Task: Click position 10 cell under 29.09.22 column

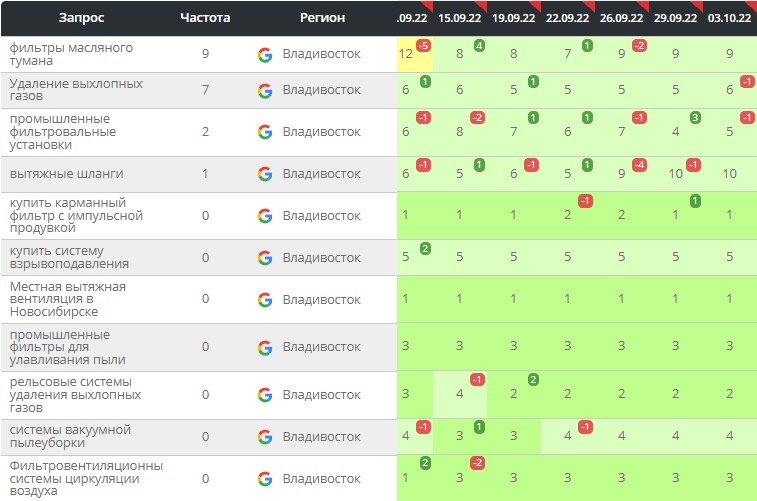Action: [x=675, y=174]
